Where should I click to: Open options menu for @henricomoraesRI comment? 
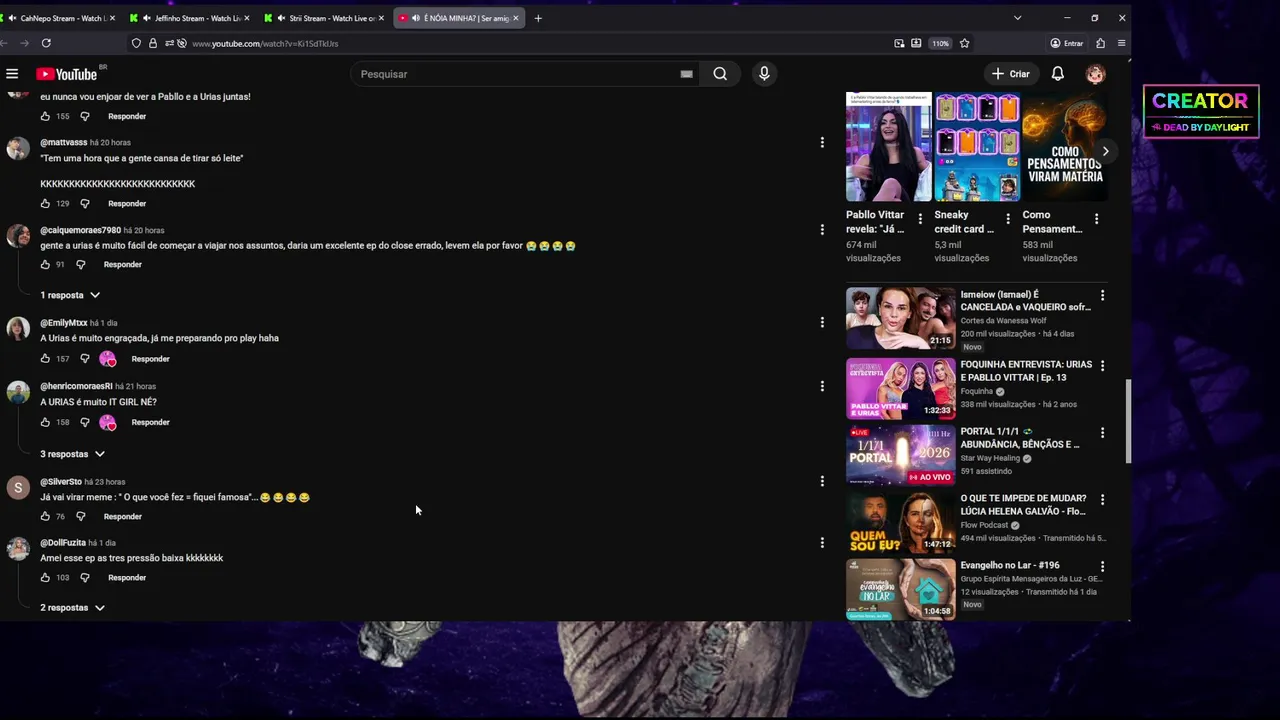pos(822,386)
